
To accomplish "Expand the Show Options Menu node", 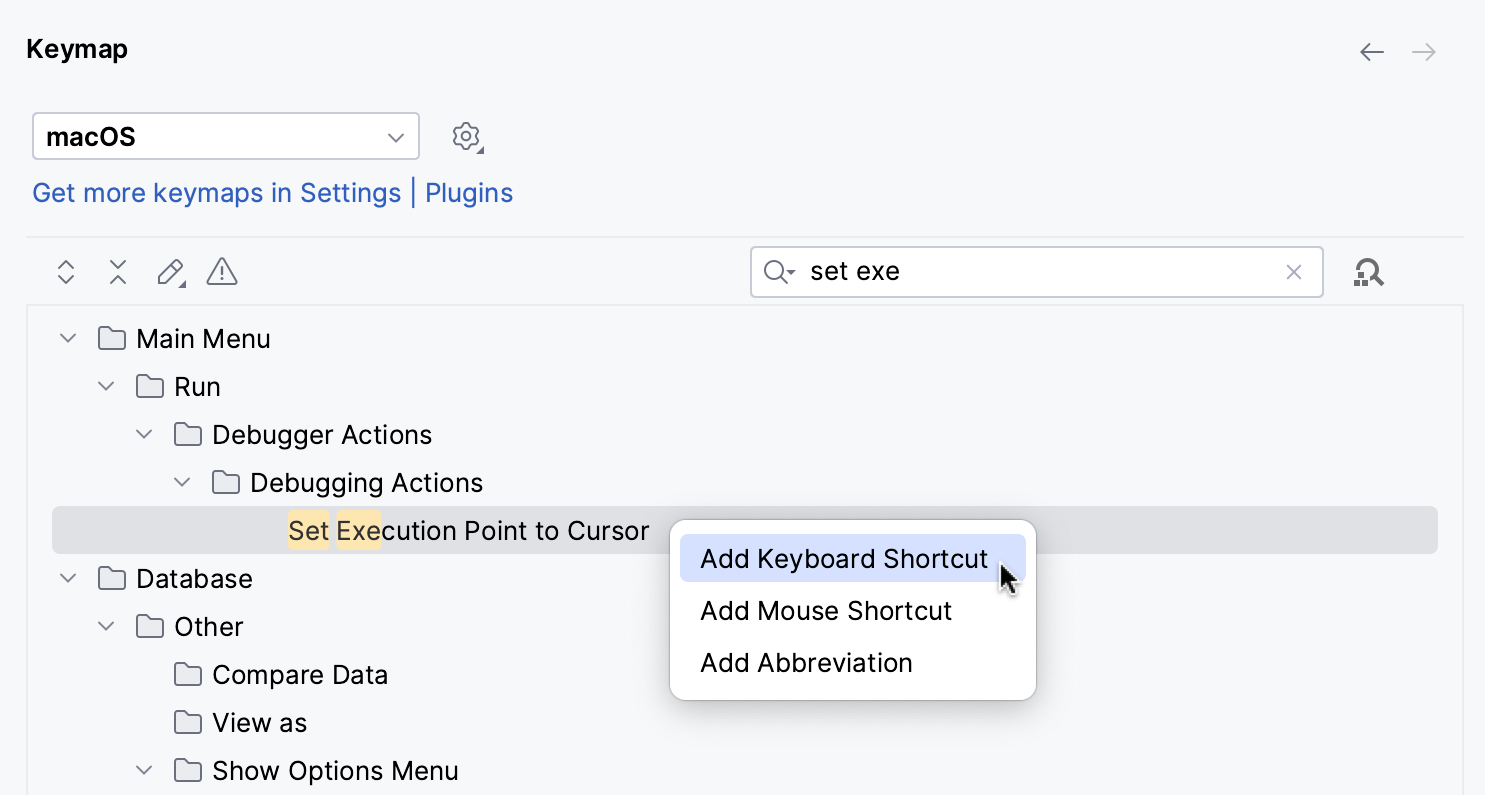I will click(144, 770).
